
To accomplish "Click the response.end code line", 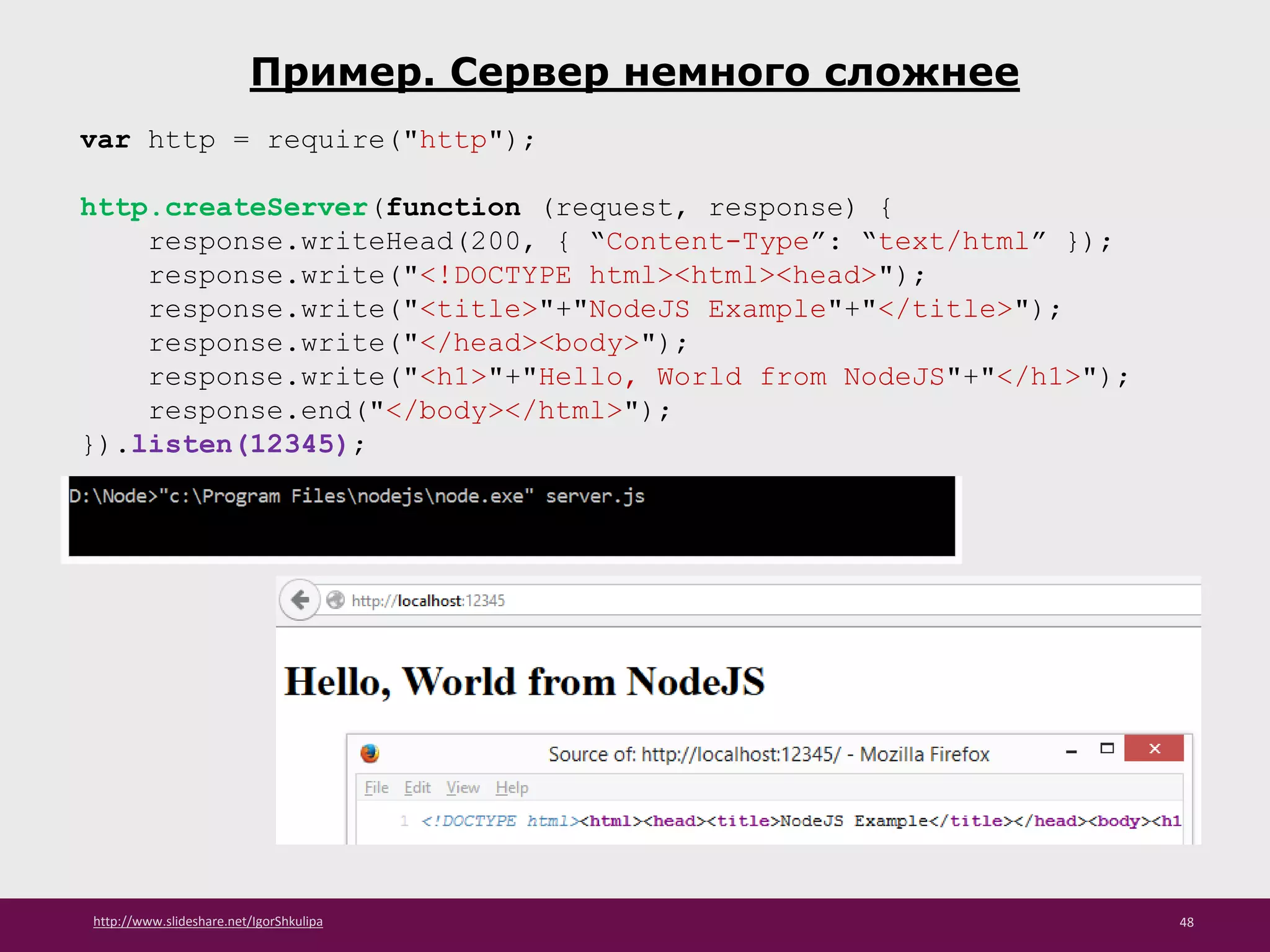I will pyautogui.click(x=409, y=411).
